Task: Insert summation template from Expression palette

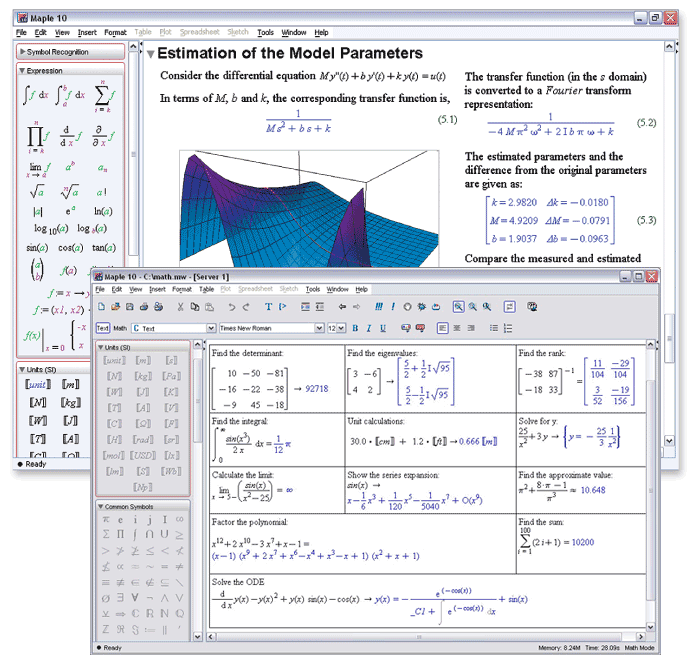Action: click(104, 96)
